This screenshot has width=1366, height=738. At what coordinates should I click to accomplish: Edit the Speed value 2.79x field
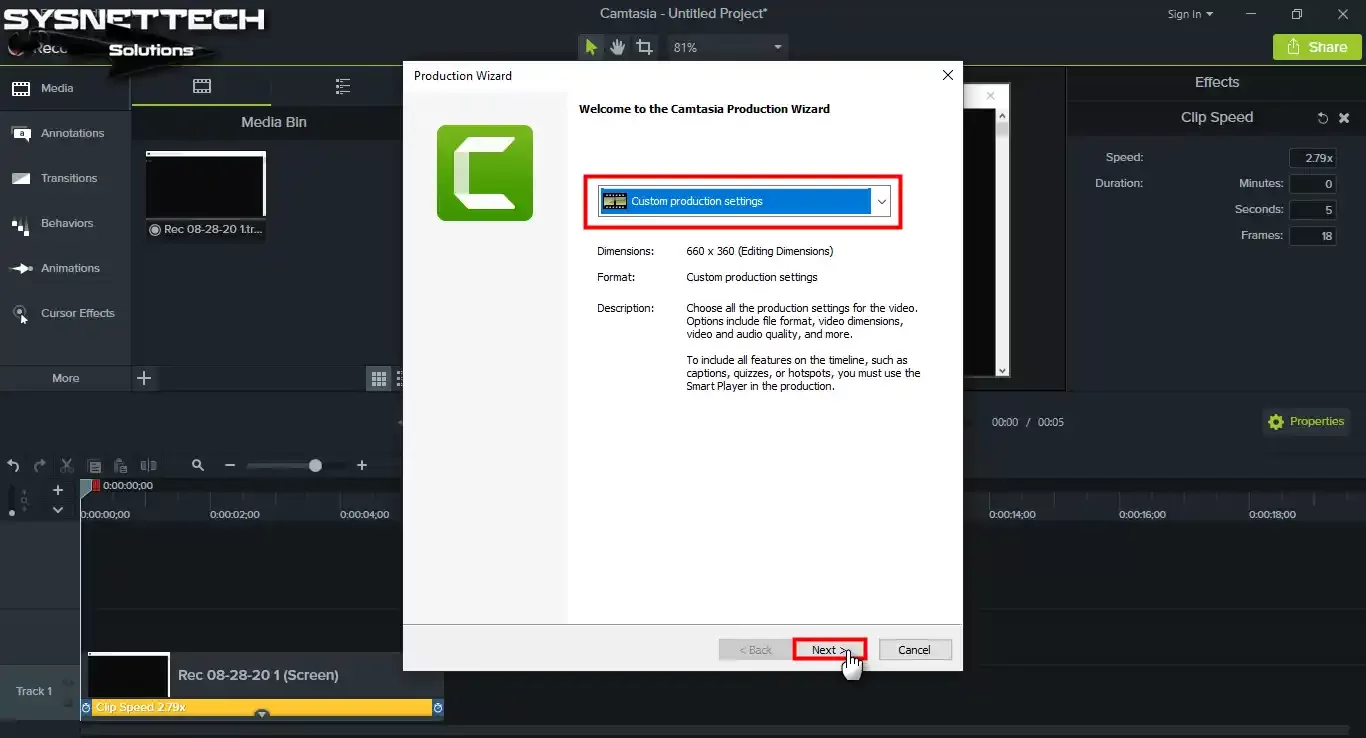click(x=1312, y=158)
